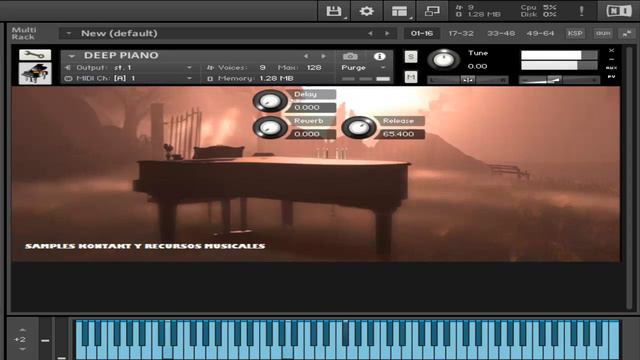Shift keyboard octave down arrow
The image size is (640, 360).
[22, 349]
